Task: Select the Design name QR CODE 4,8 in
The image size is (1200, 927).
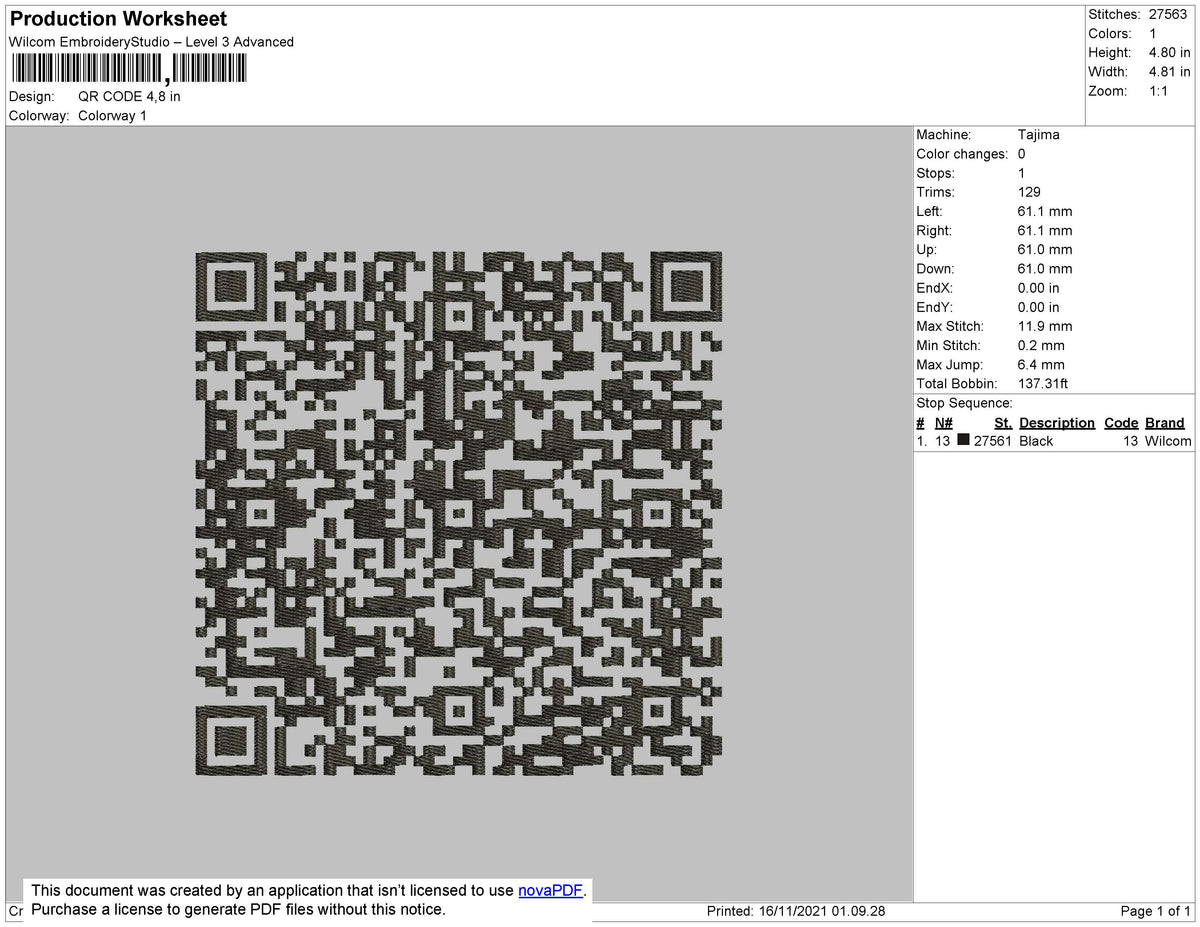Action: pyautogui.click(x=129, y=96)
